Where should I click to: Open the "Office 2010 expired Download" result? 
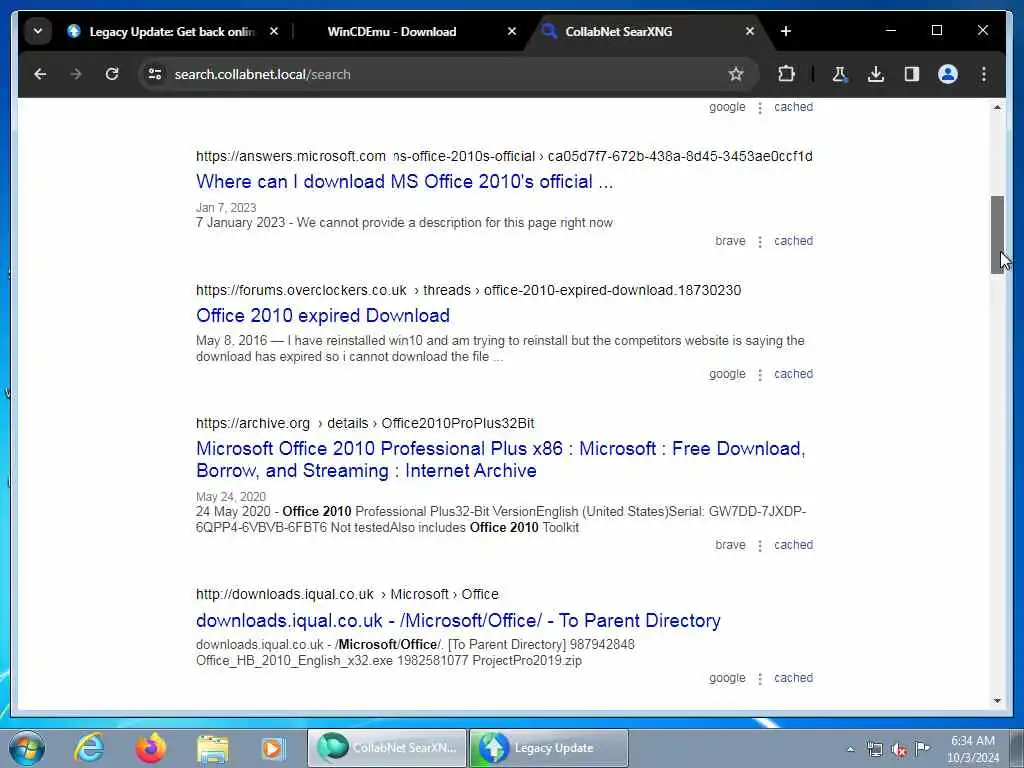323,315
